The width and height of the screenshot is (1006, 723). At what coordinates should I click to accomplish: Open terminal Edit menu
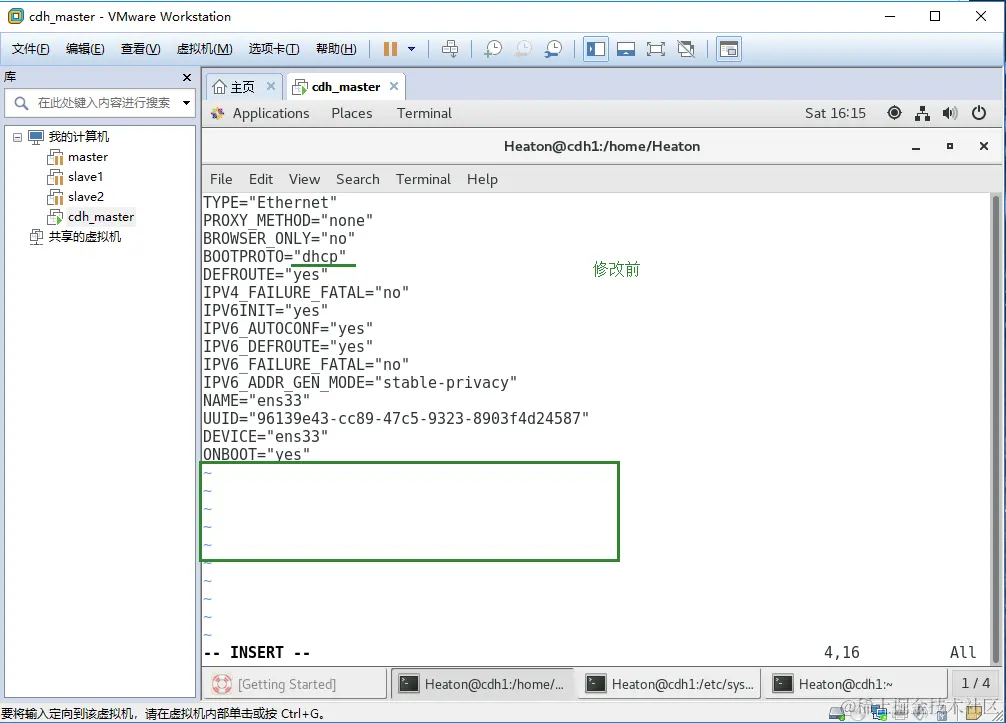pos(260,180)
